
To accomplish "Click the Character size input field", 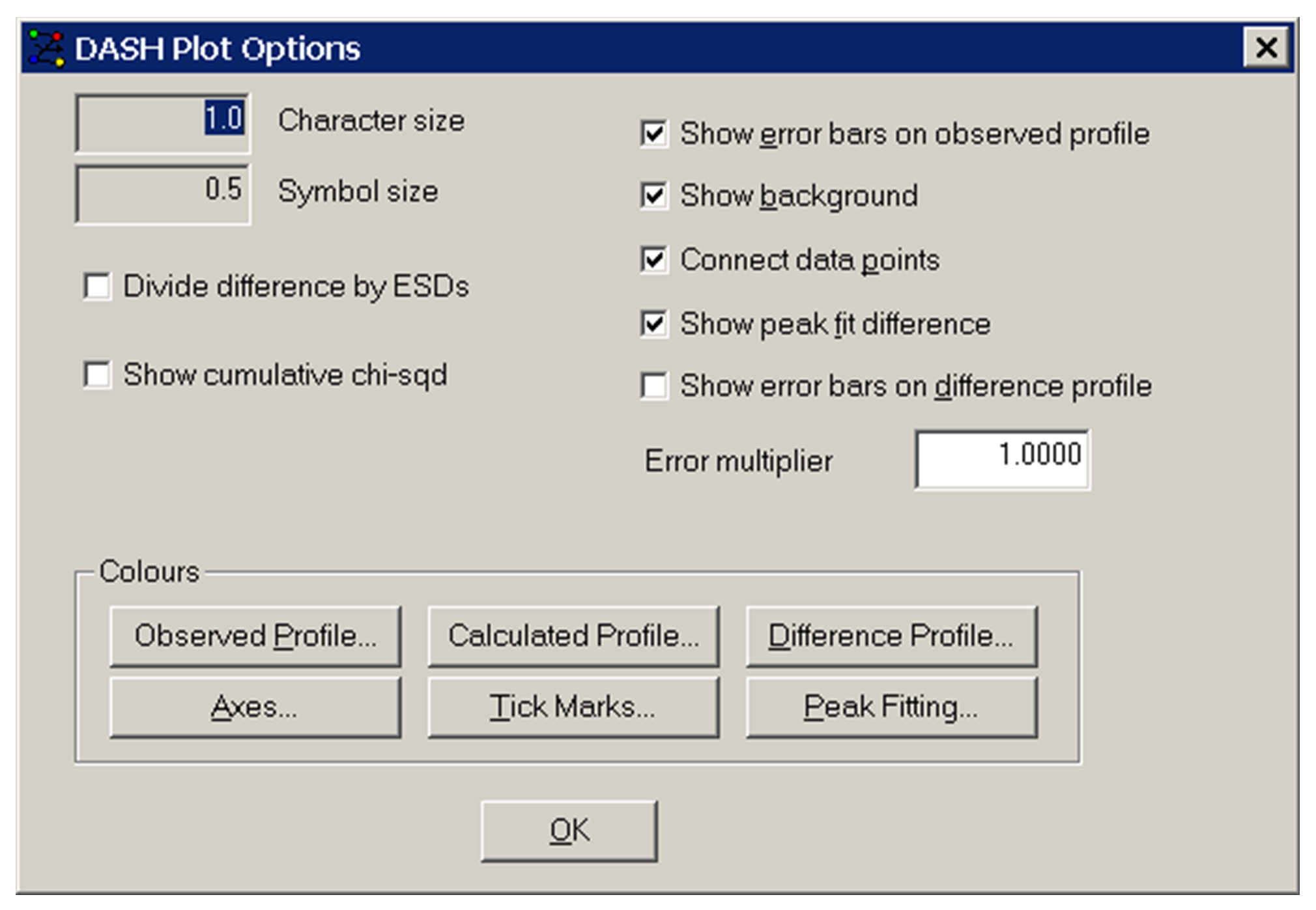I will (x=162, y=122).
